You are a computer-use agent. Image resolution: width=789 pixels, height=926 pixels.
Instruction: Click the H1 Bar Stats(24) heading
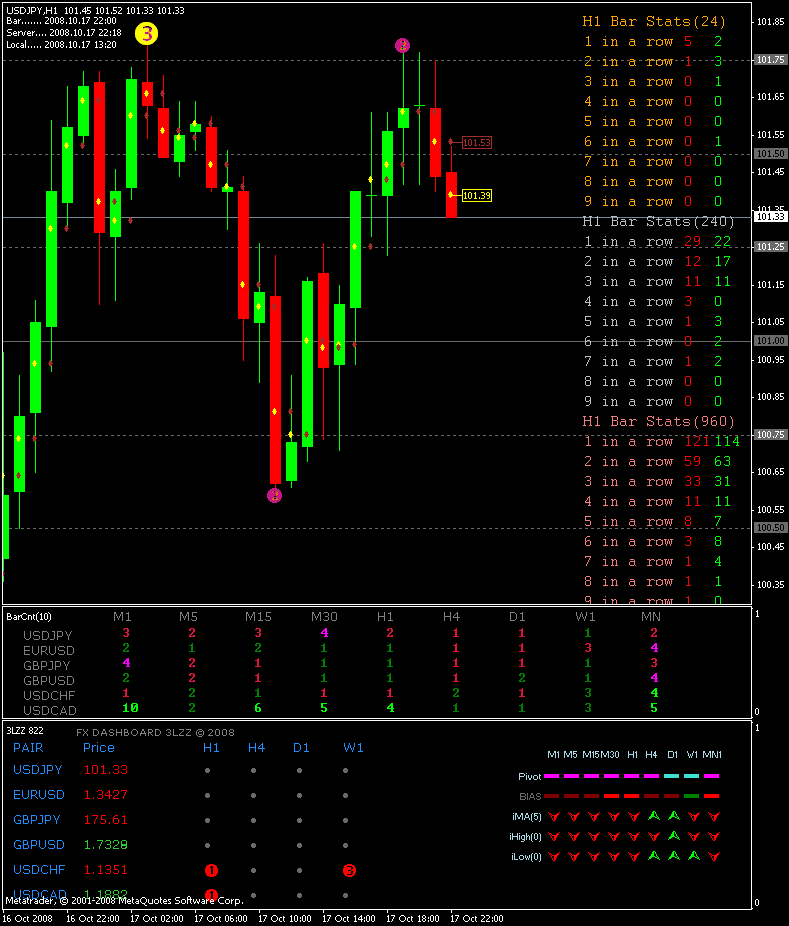(654, 21)
